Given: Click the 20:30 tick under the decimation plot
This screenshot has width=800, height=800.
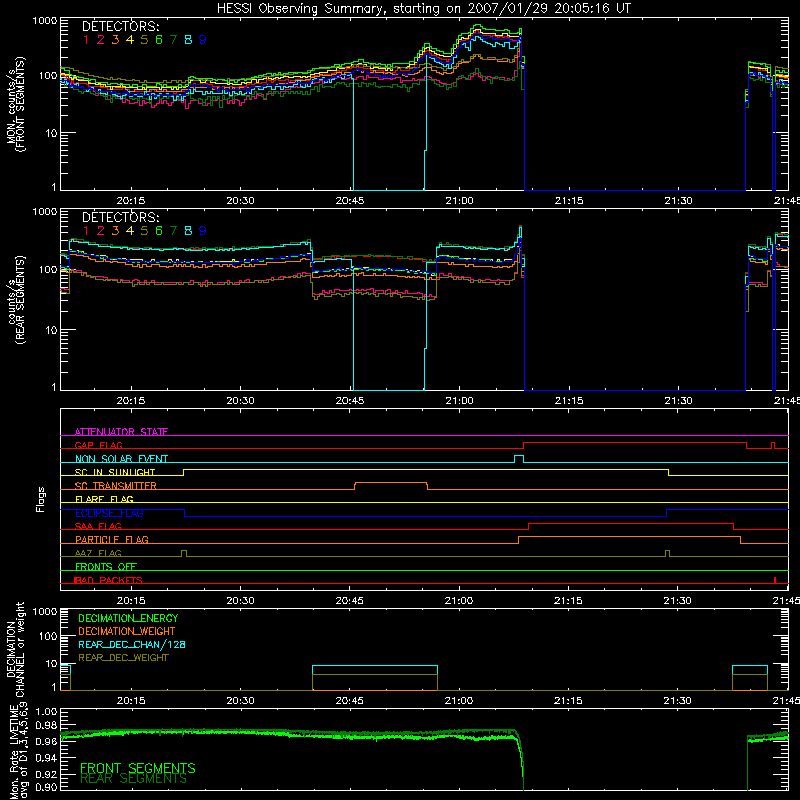Looking at the screenshot, I should (x=240, y=701).
